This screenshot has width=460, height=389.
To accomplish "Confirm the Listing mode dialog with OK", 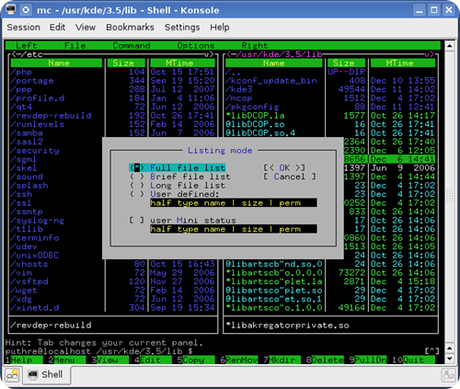I will 284,168.
